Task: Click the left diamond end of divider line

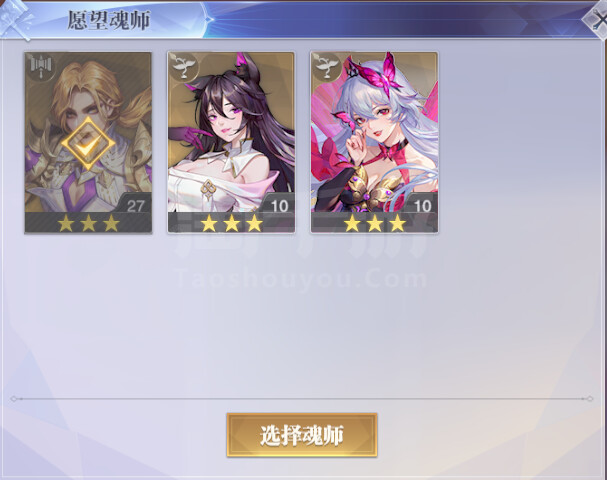Action: tap(14, 398)
